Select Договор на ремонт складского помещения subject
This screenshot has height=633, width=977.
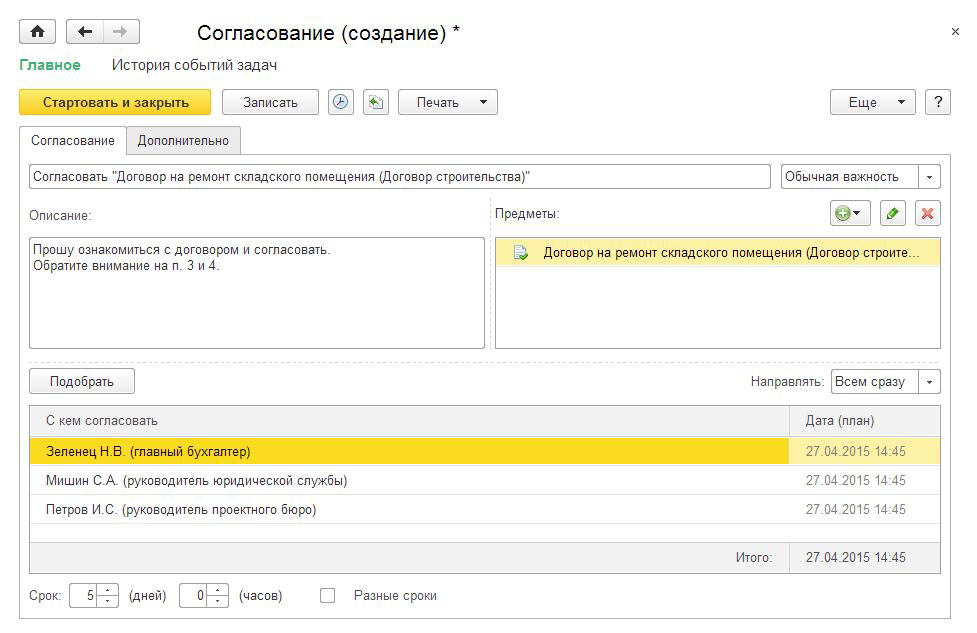pos(718,253)
